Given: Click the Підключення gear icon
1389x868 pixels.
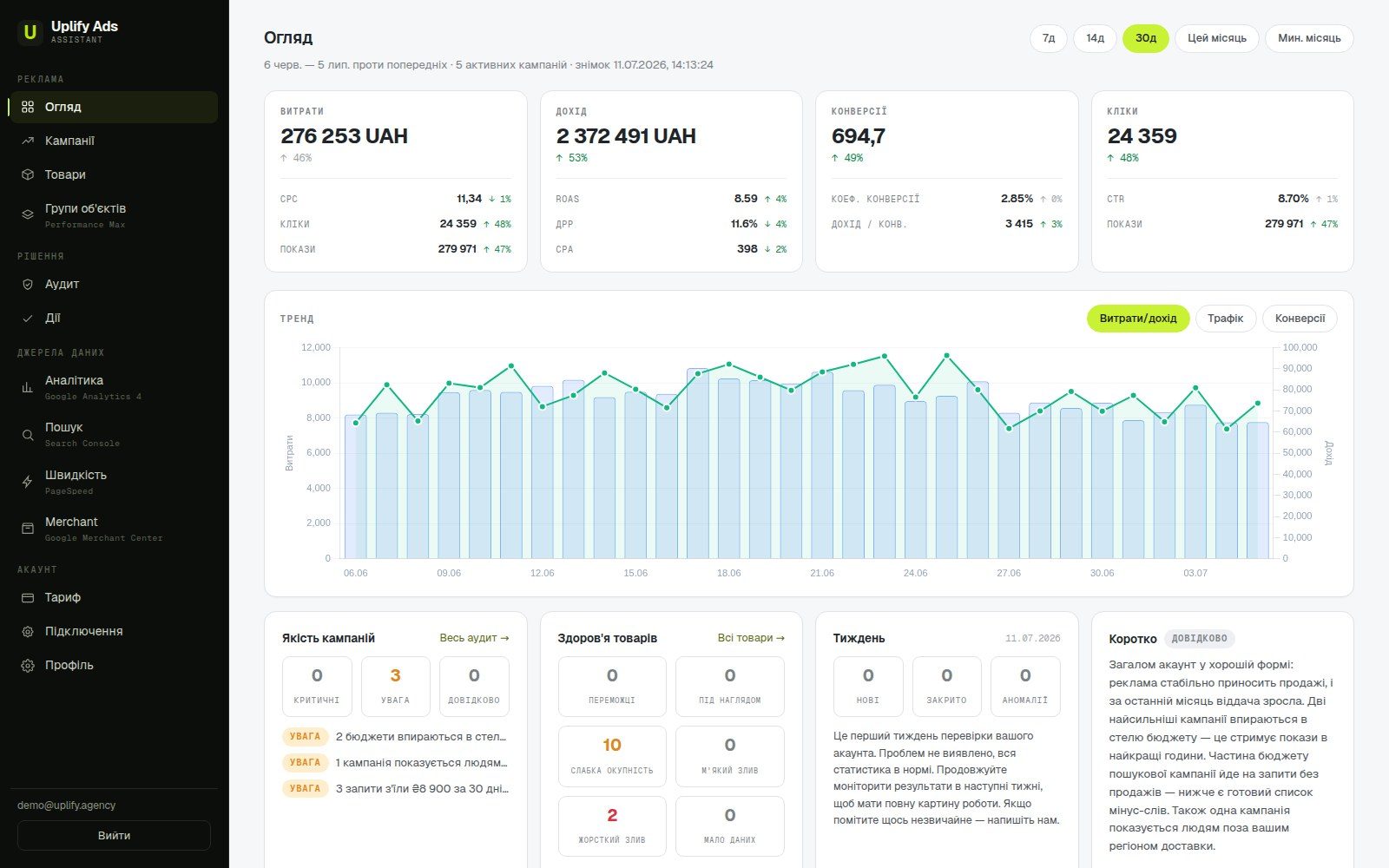Looking at the screenshot, I should [28, 631].
